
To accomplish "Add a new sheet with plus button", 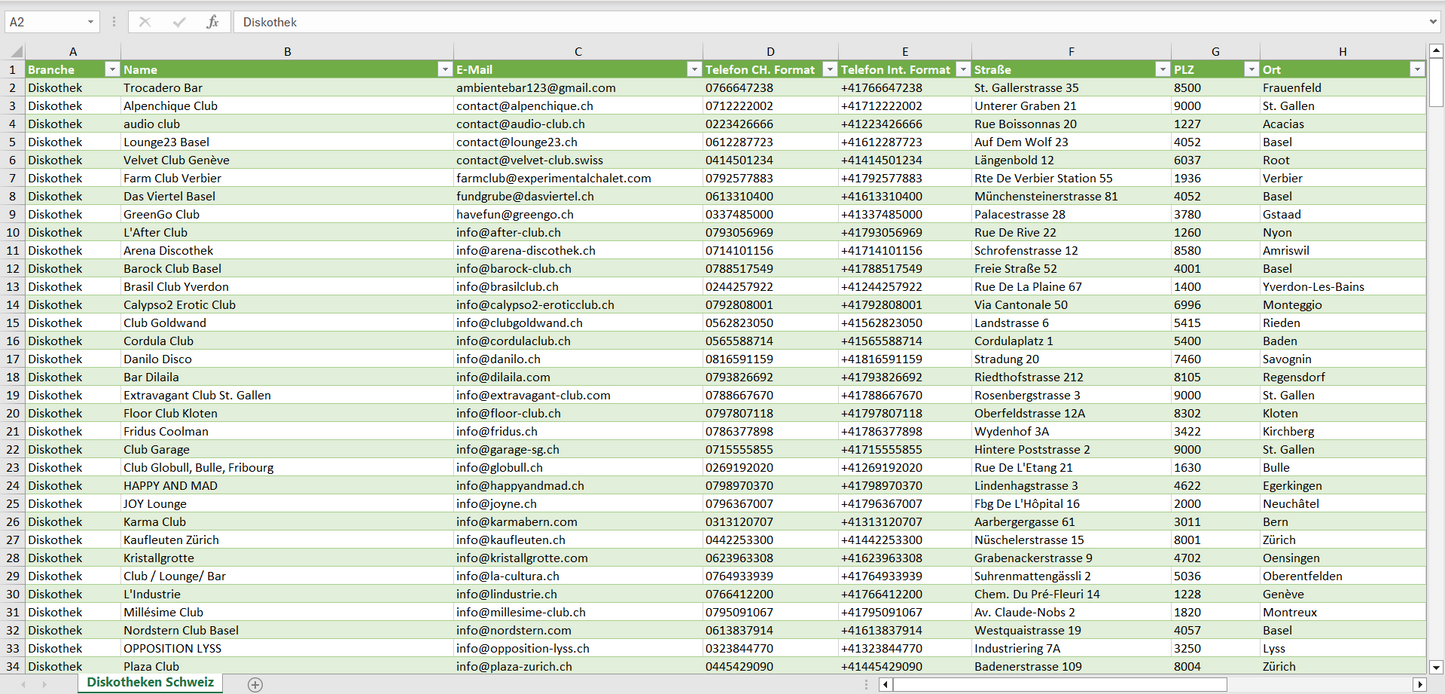I will (x=255, y=684).
